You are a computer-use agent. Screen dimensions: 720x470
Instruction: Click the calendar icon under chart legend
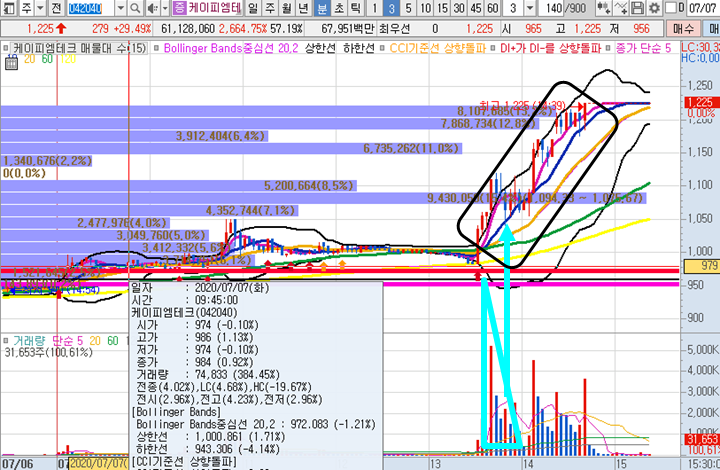click(11, 63)
